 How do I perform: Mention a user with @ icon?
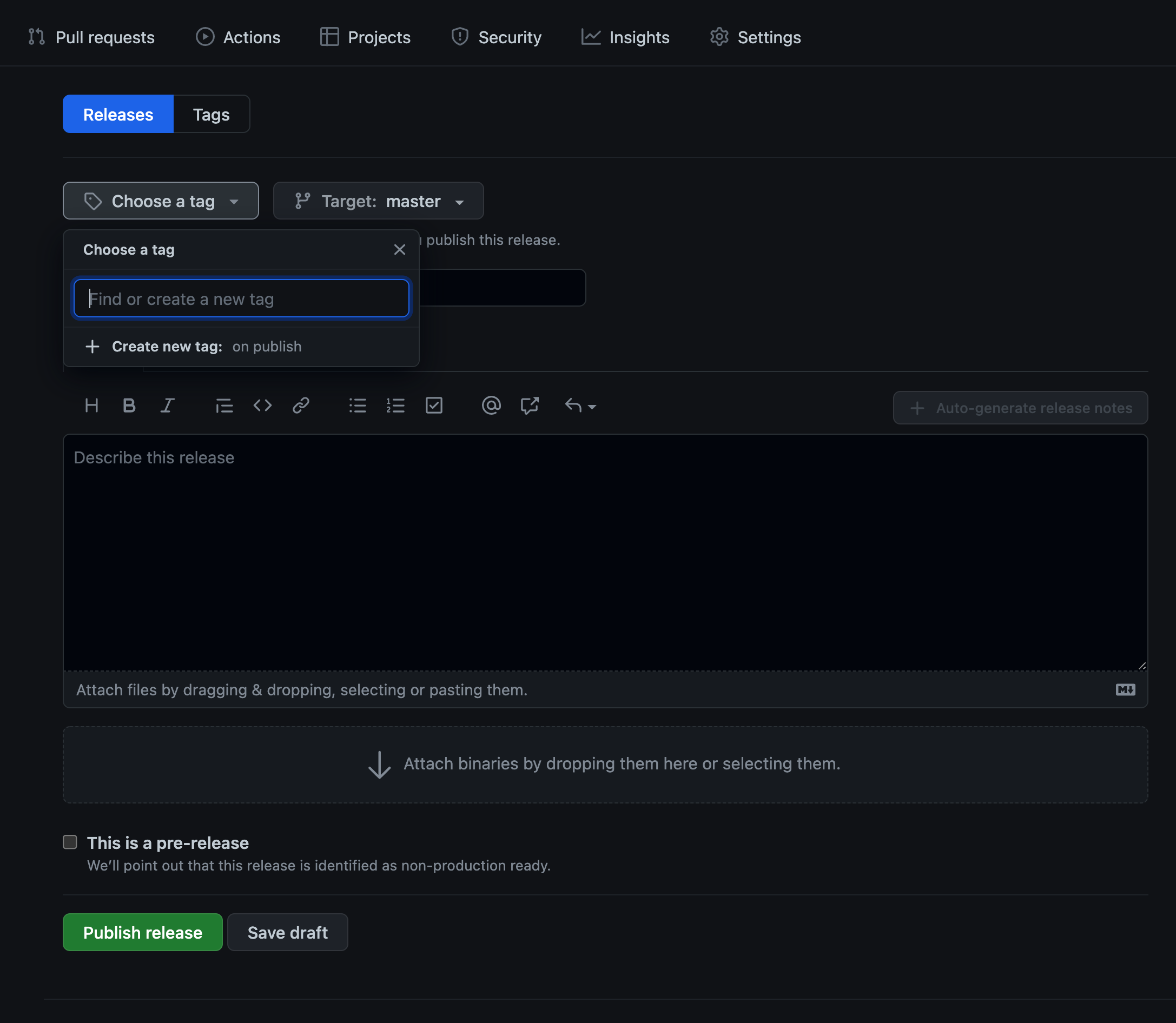491,406
